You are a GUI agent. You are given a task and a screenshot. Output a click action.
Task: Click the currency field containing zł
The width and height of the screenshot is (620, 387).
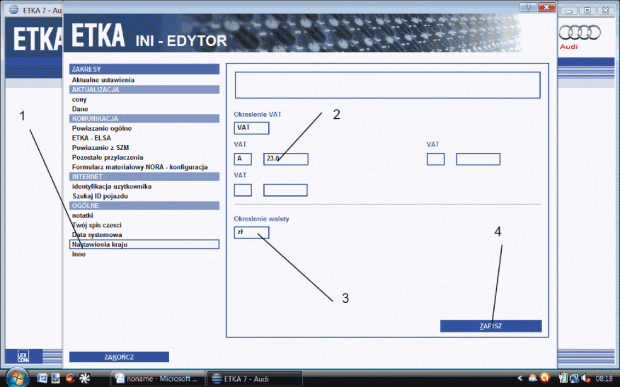point(251,232)
